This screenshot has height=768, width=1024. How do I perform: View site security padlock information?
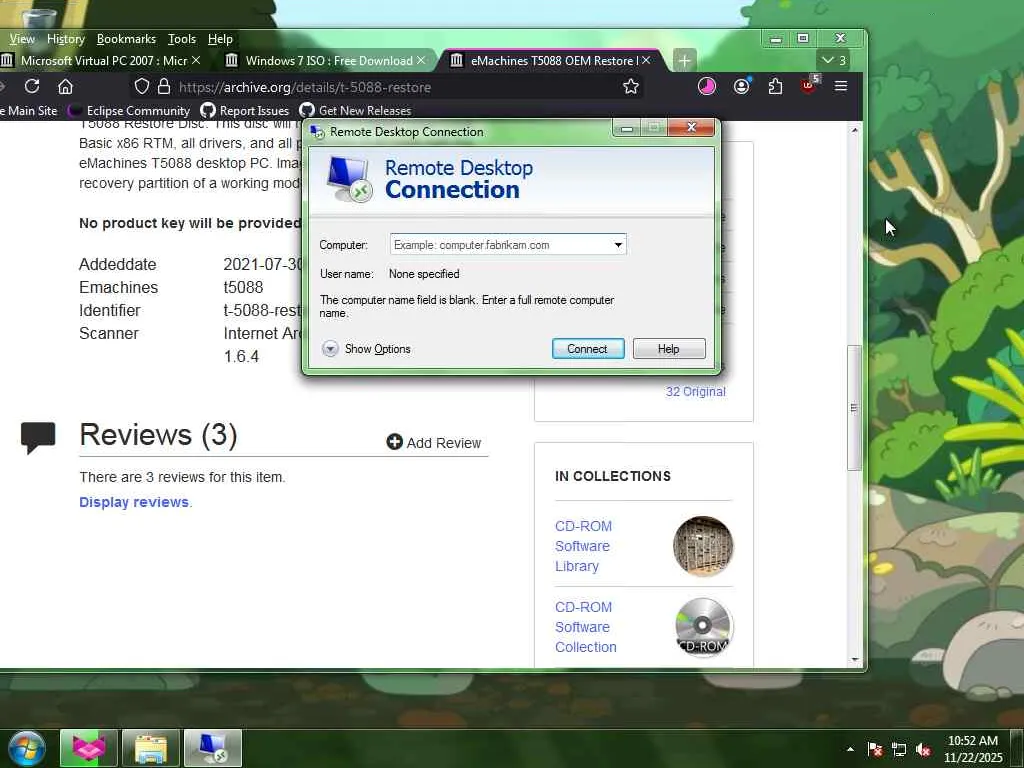pyautogui.click(x=164, y=86)
